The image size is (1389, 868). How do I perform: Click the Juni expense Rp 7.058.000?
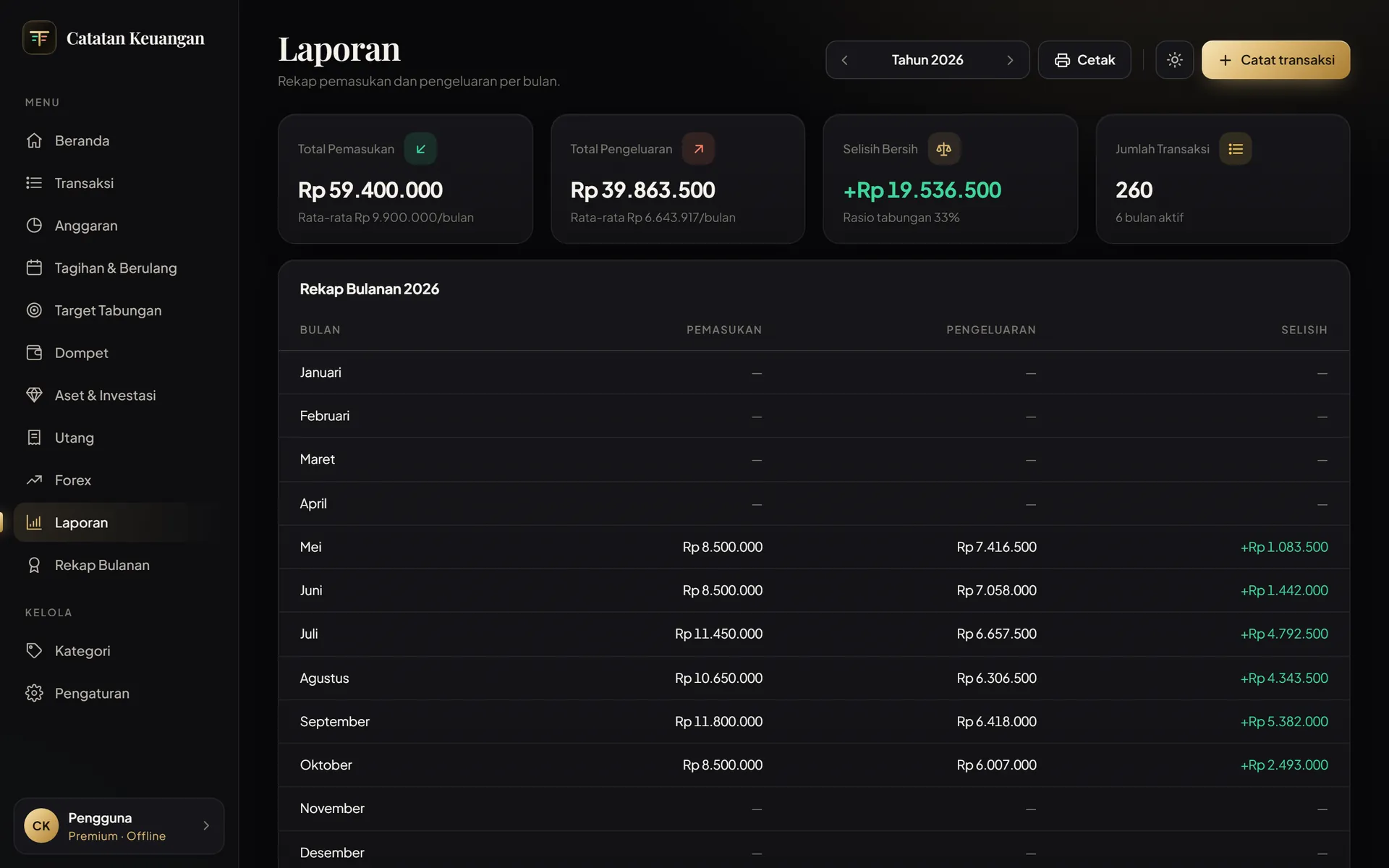pyautogui.click(x=996, y=590)
